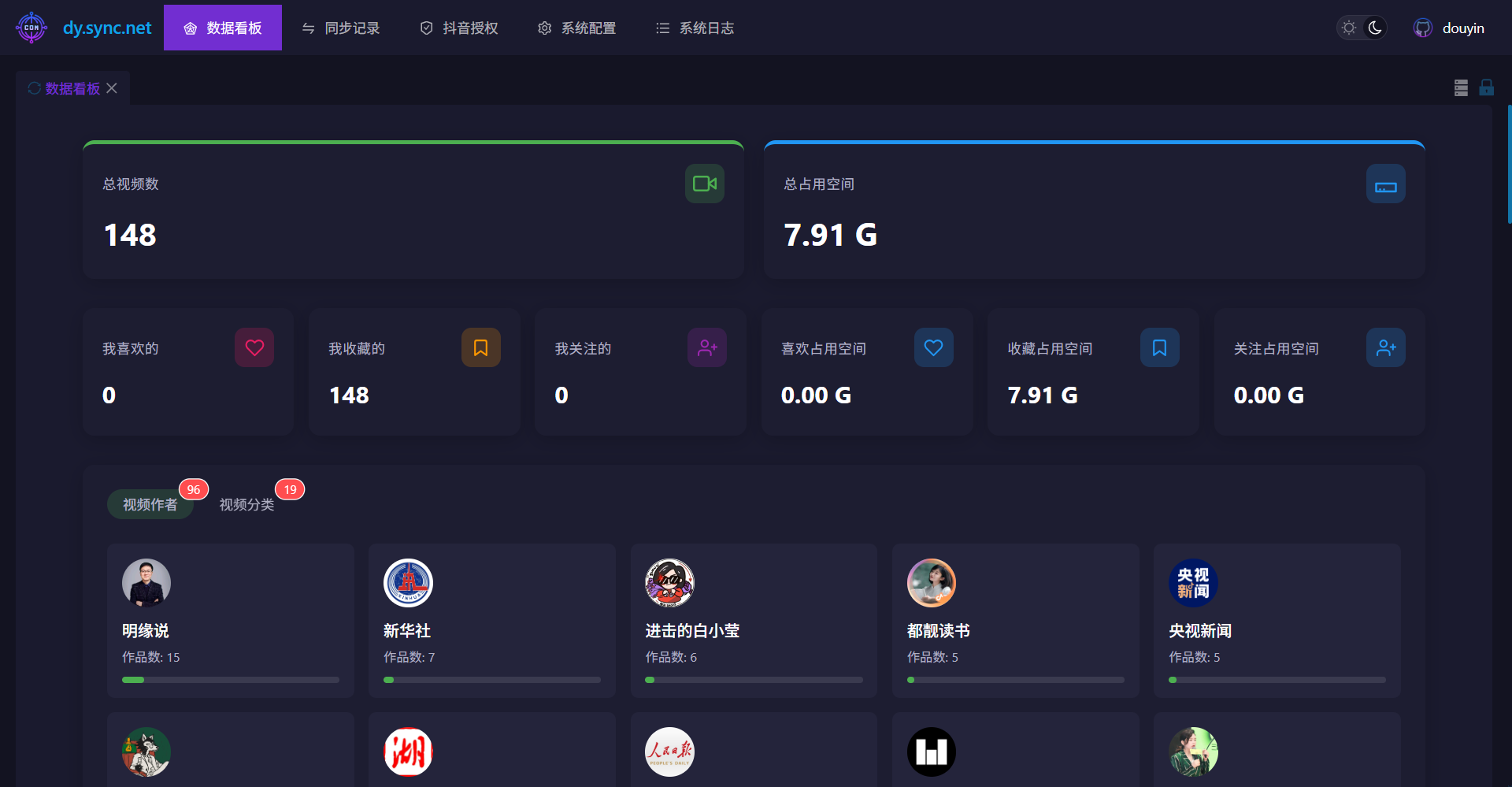
Task: Open the 同步记录 menu item
Action: tap(341, 28)
